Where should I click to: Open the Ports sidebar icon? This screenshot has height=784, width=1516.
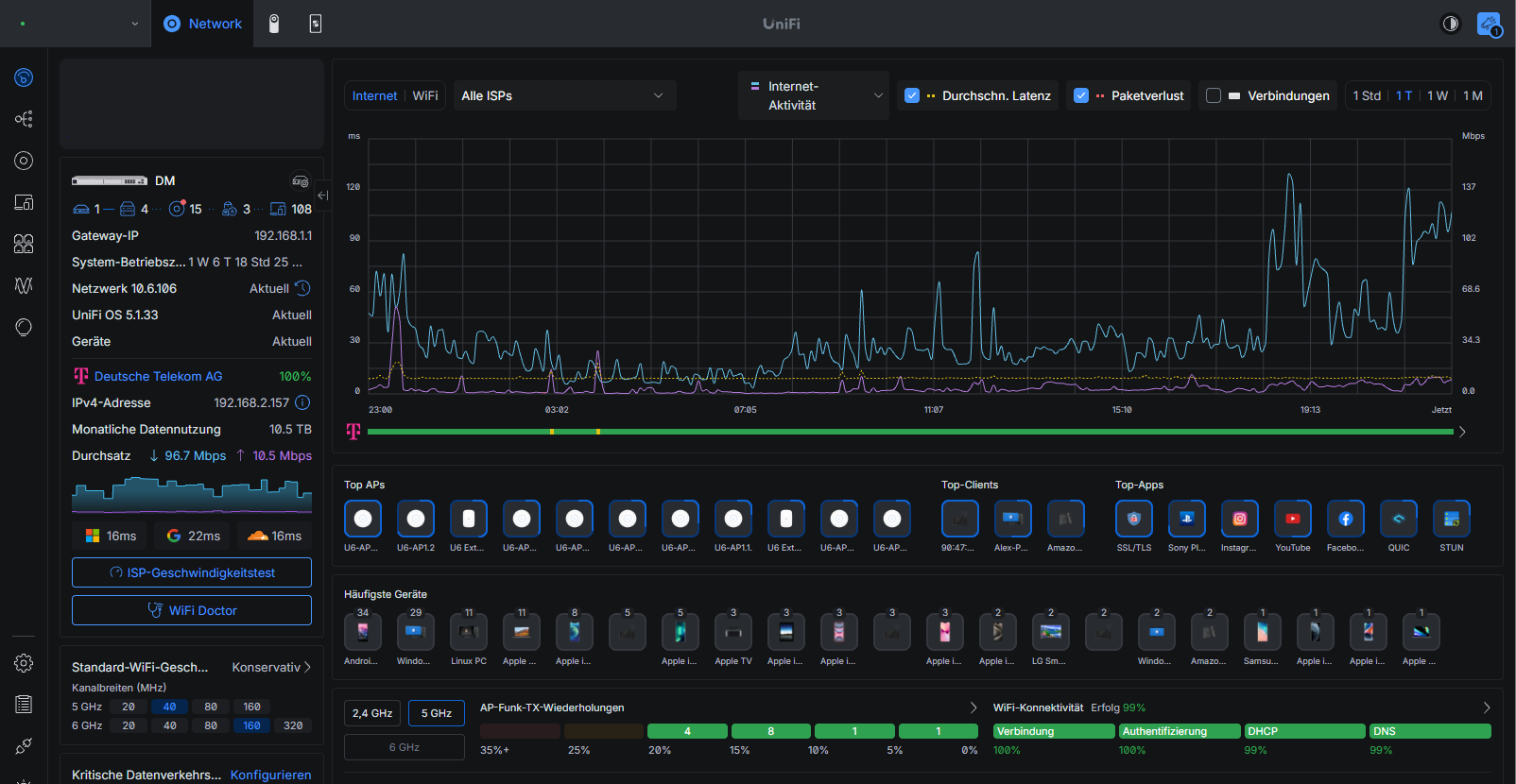pyautogui.click(x=24, y=244)
